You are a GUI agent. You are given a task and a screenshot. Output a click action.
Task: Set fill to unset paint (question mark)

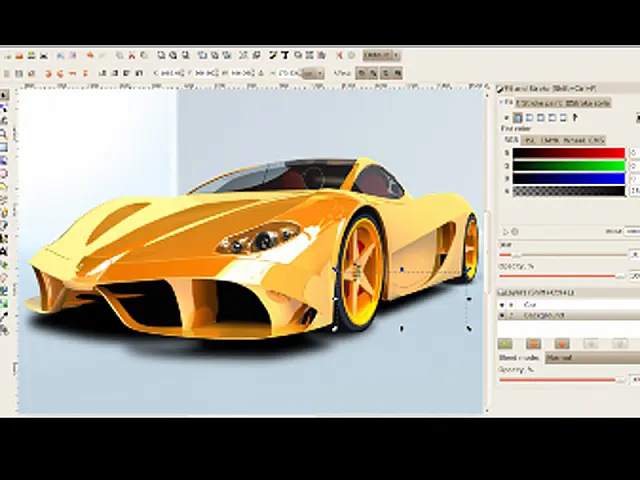[x=575, y=118]
